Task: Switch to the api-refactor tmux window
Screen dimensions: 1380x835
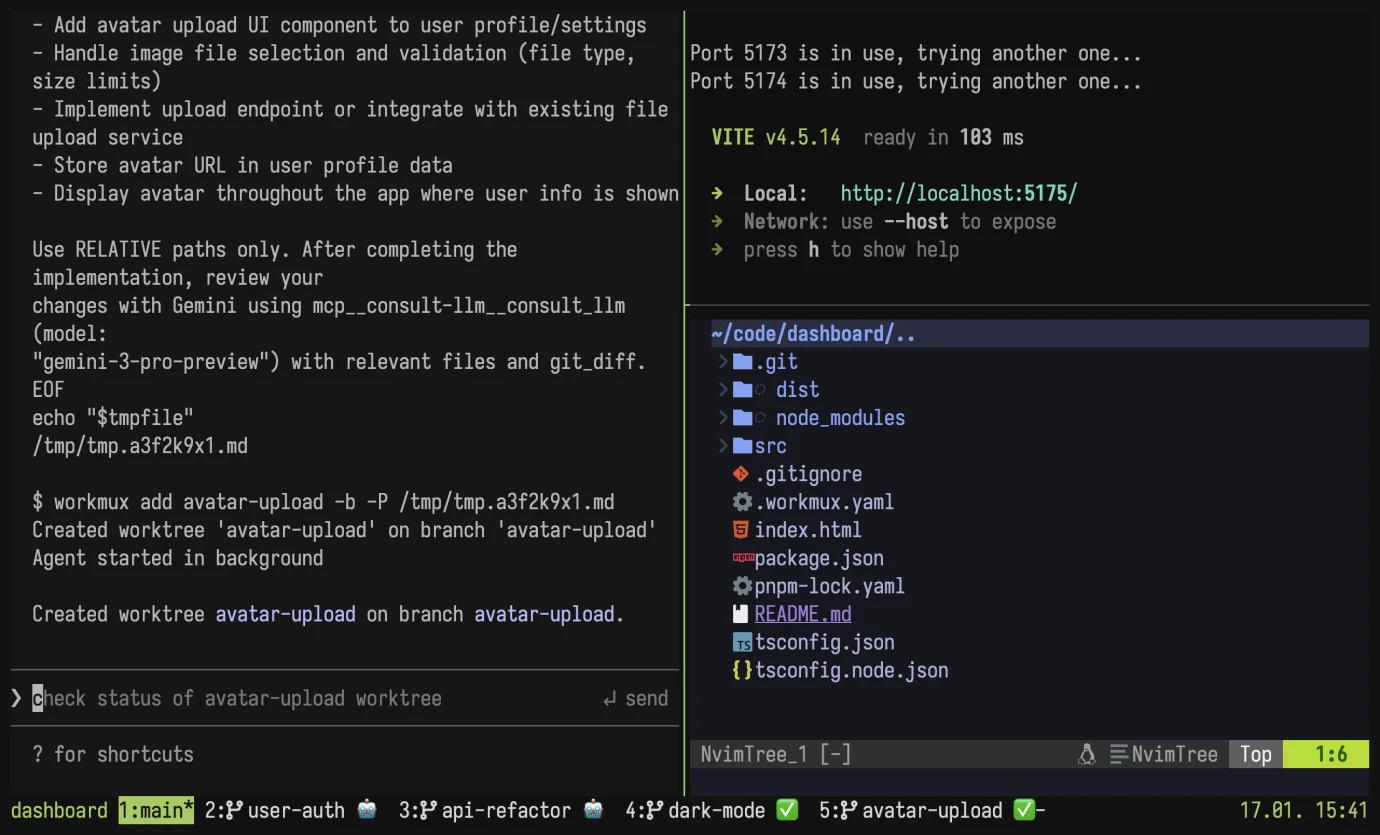Action: tap(501, 810)
